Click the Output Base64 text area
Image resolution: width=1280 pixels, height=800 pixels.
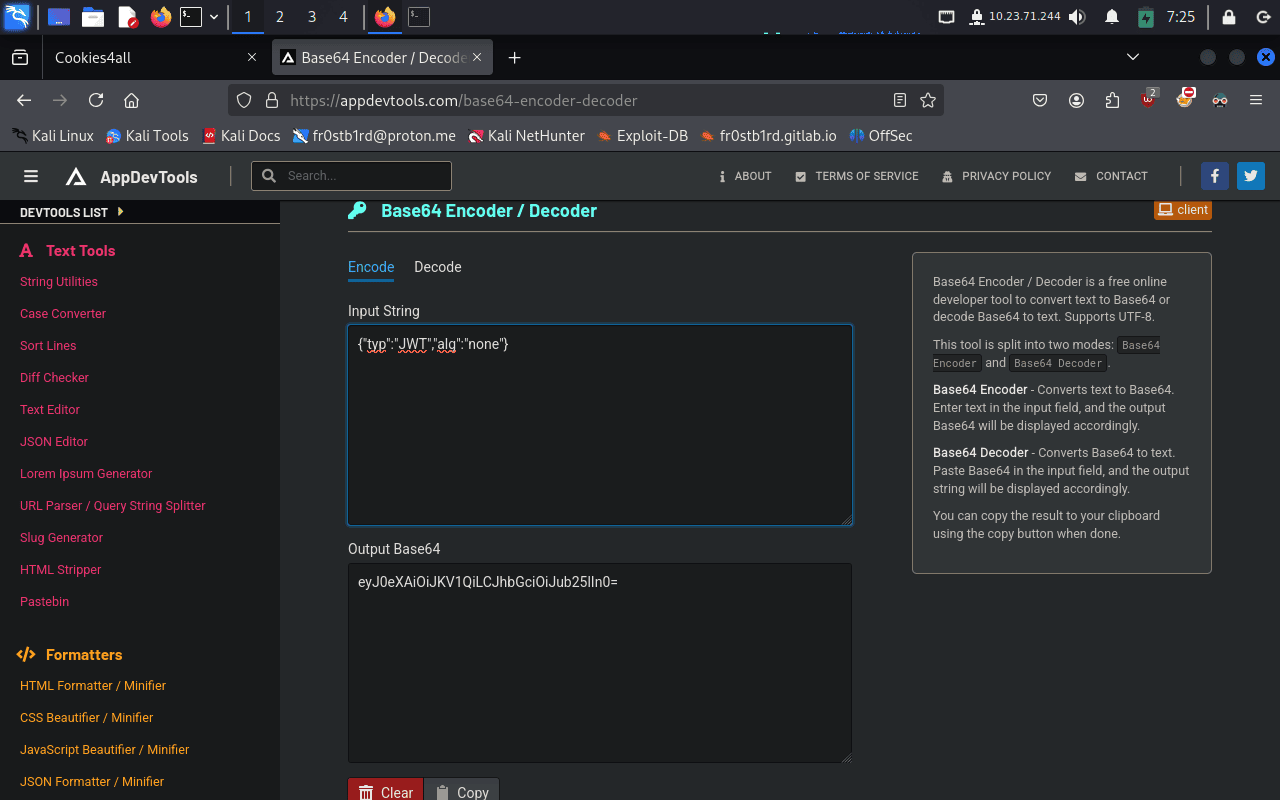click(x=600, y=663)
